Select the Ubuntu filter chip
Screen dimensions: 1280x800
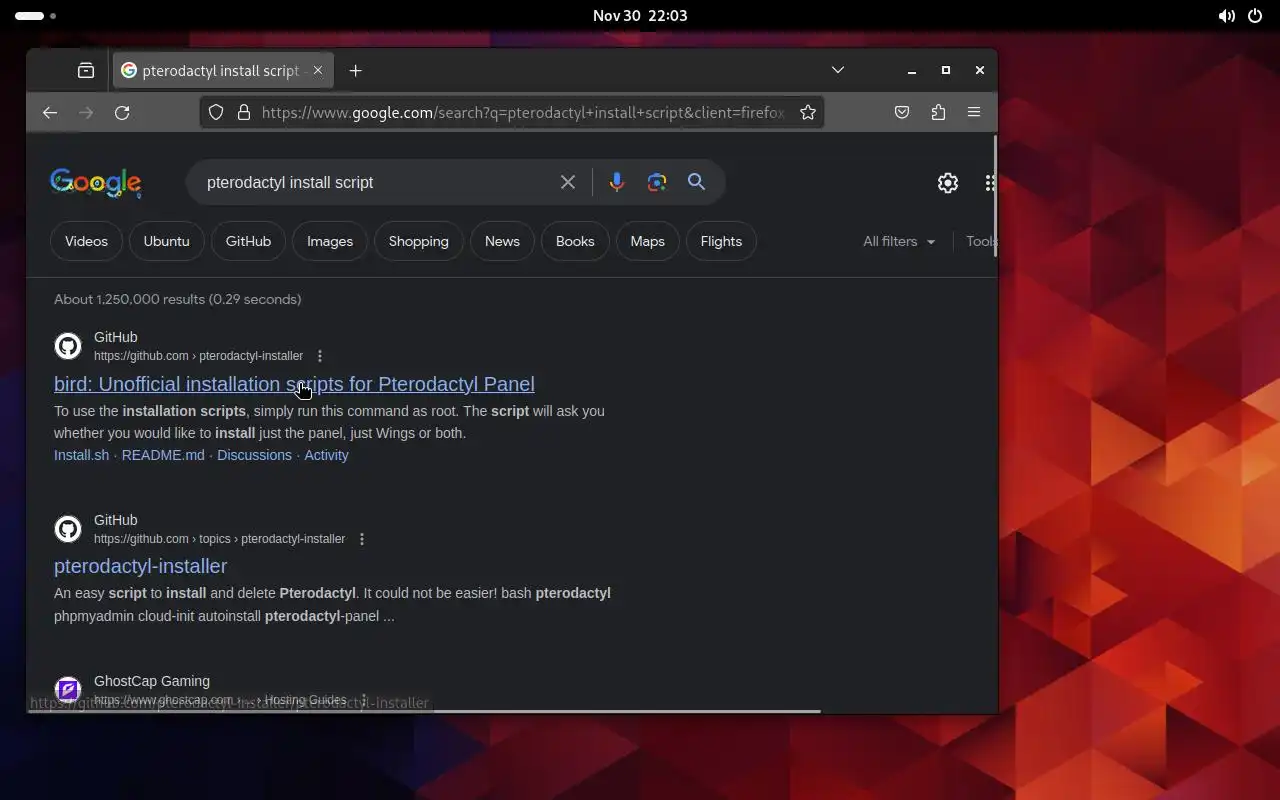(x=166, y=241)
